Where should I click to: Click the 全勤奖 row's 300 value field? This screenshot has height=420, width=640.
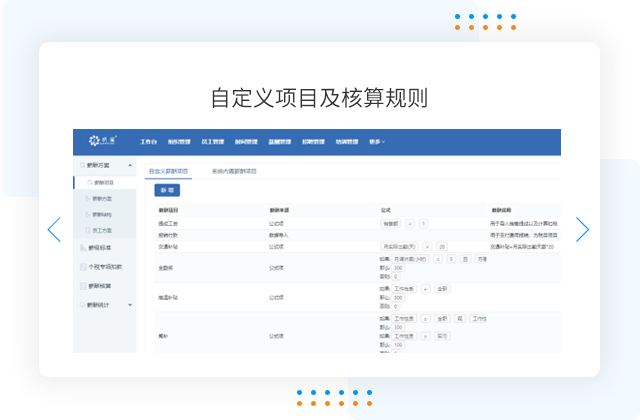pos(399,268)
